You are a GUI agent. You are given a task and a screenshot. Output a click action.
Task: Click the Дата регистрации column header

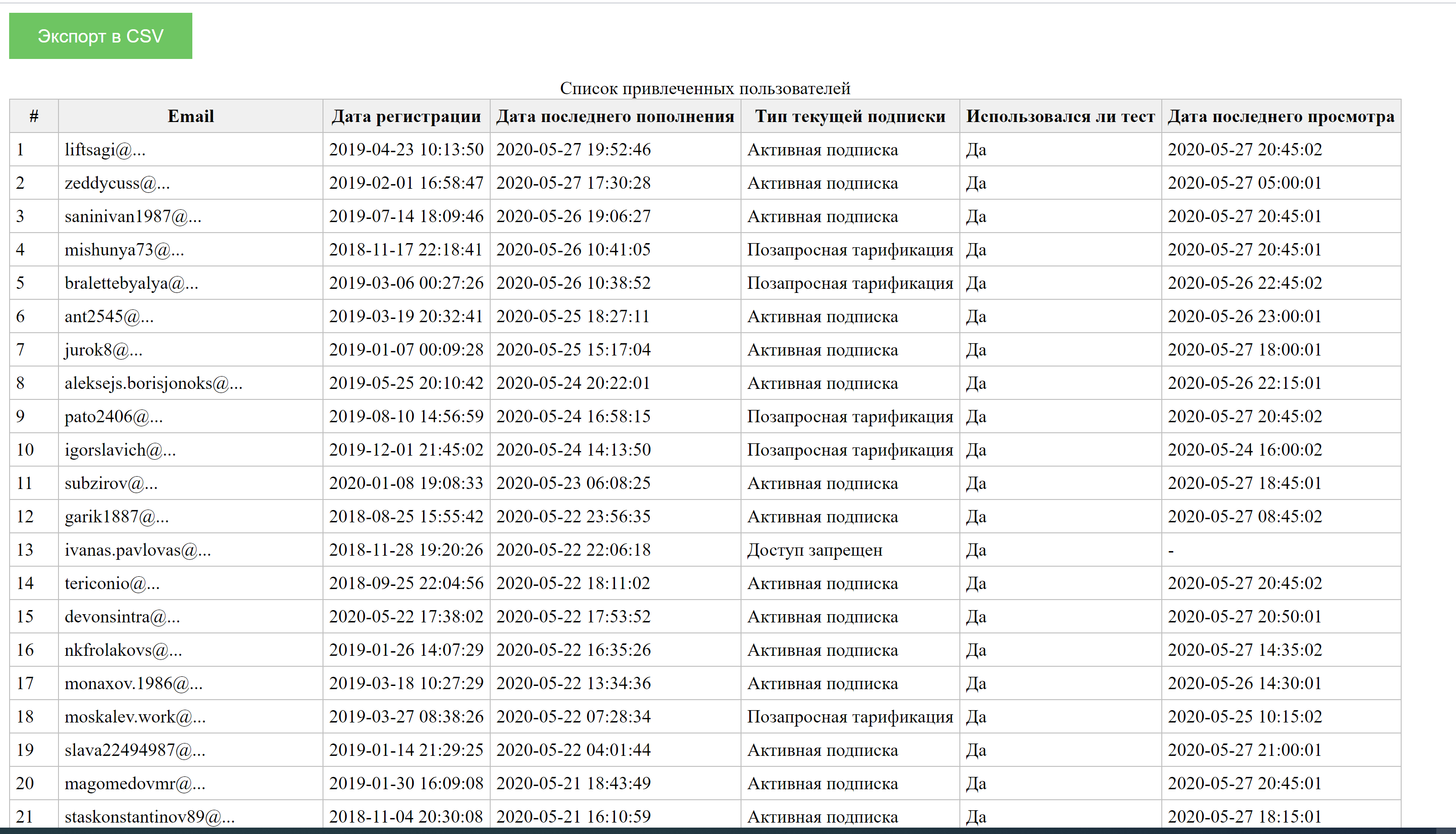406,116
